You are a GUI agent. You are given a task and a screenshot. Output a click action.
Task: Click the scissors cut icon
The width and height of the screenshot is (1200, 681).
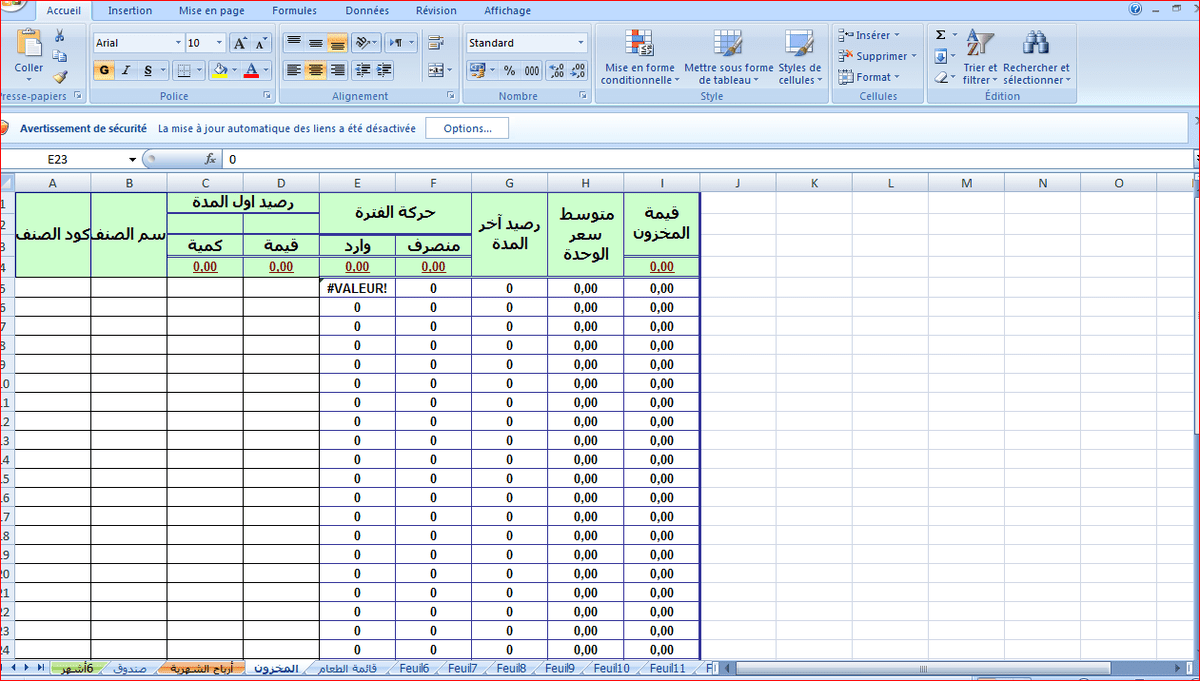pos(60,35)
